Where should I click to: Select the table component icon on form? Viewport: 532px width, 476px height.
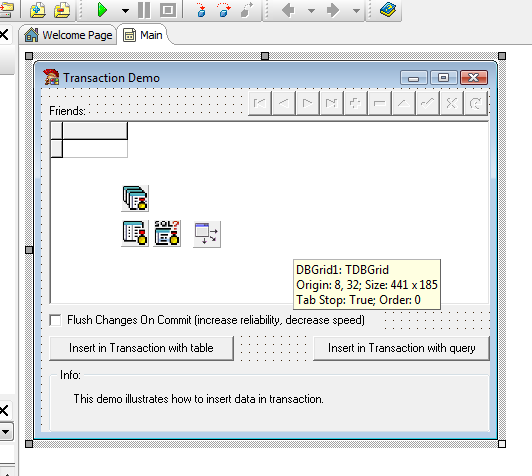click(135, 233)
